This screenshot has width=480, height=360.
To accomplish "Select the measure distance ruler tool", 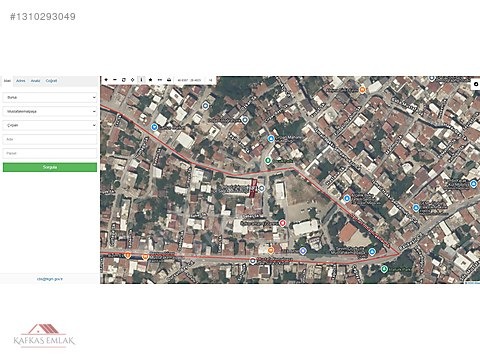I will pos(160,80).
